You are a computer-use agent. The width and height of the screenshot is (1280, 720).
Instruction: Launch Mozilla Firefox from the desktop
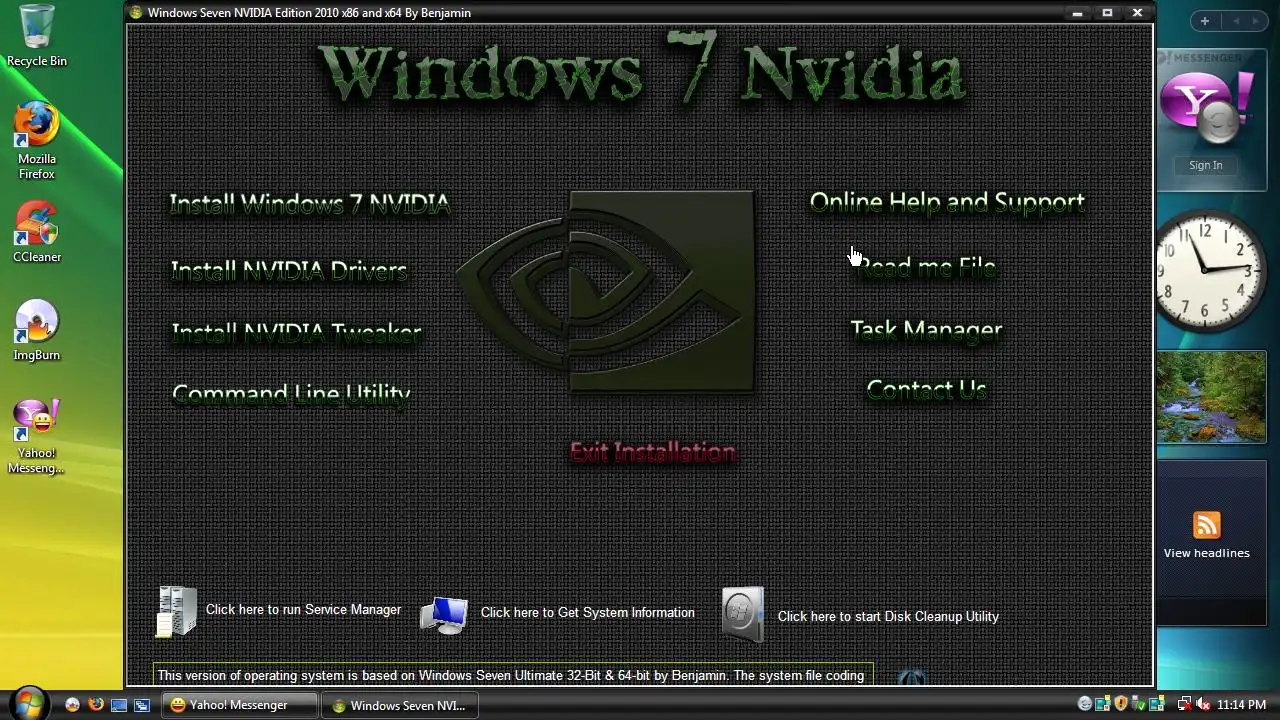pyautogui.click(x=36, y=140)
